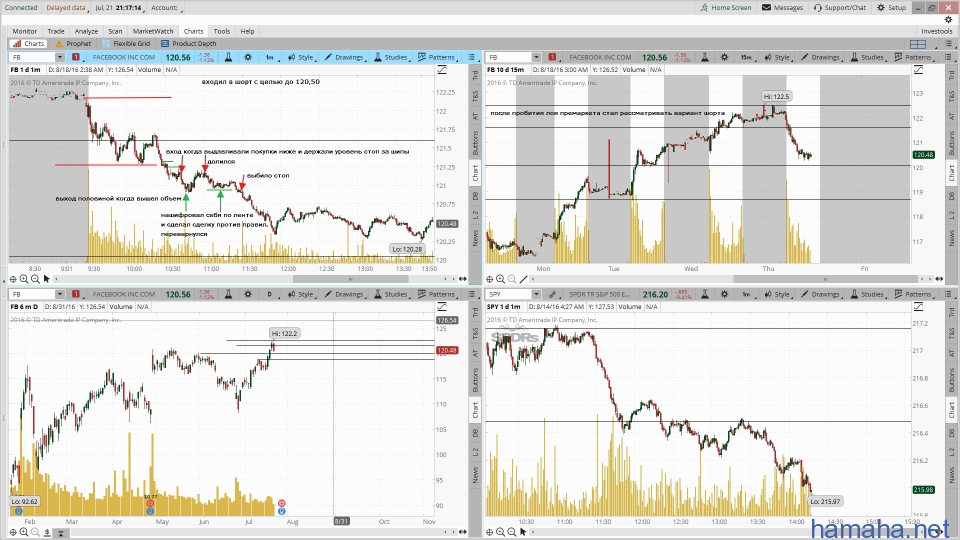The image size is (960, 540).
Task: Click horizontal scrollbar thumb under top-right chart
Action: tap(825, 279)
